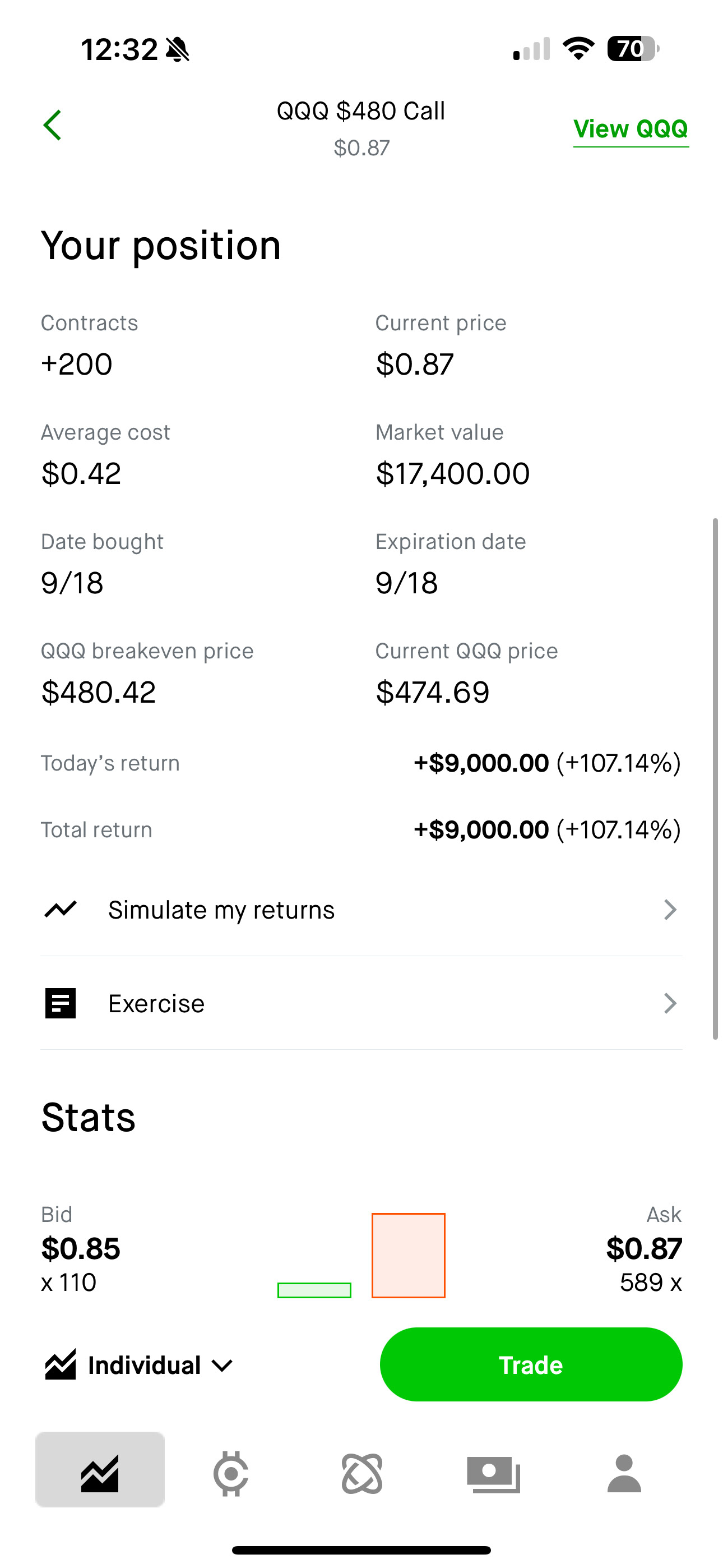This screenshot has height=1568, width=723.
Task: Open the account profile tab icon
Action: click(x=624, y=1473)
